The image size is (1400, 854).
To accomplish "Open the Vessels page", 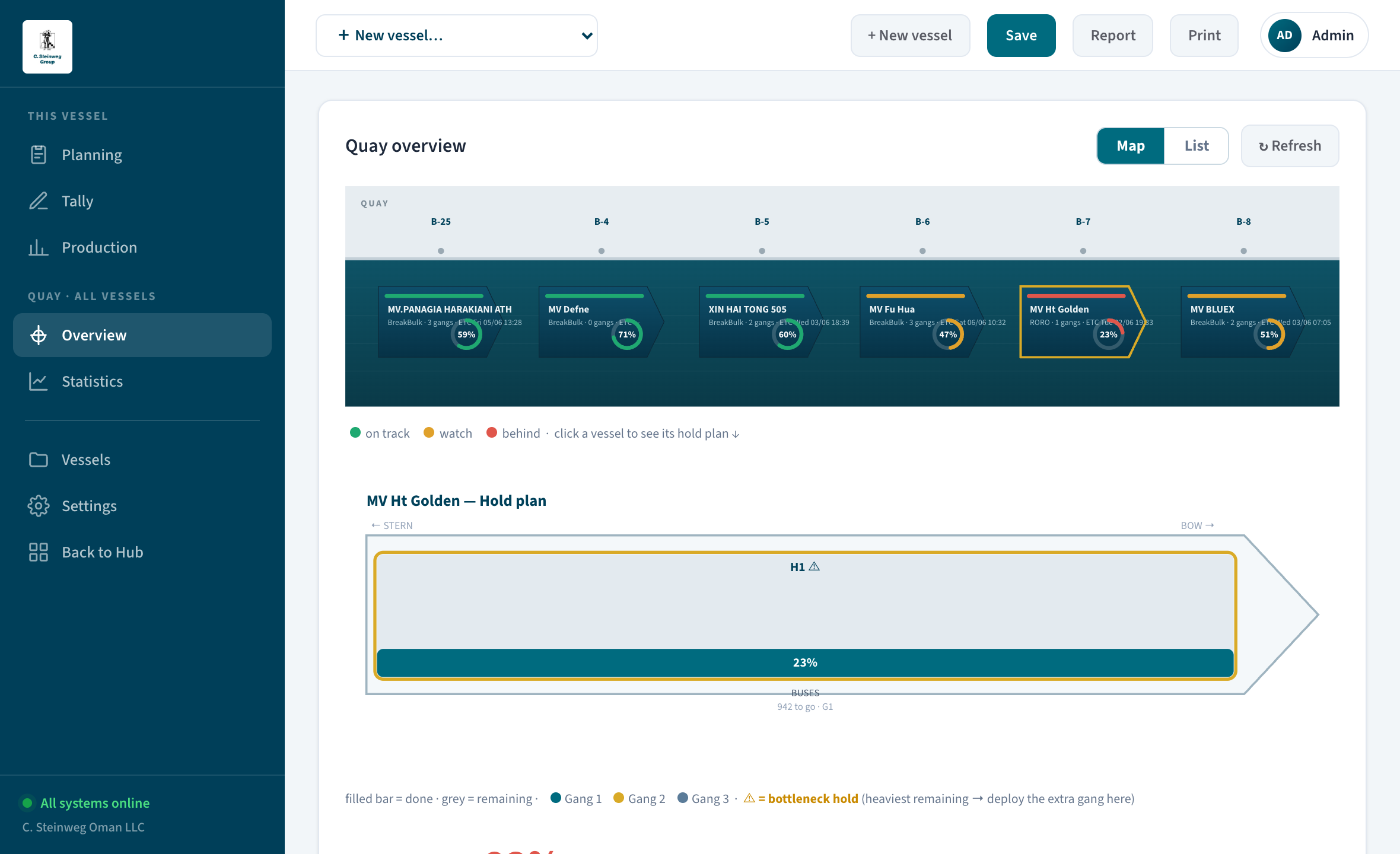I will click(142, 460).
